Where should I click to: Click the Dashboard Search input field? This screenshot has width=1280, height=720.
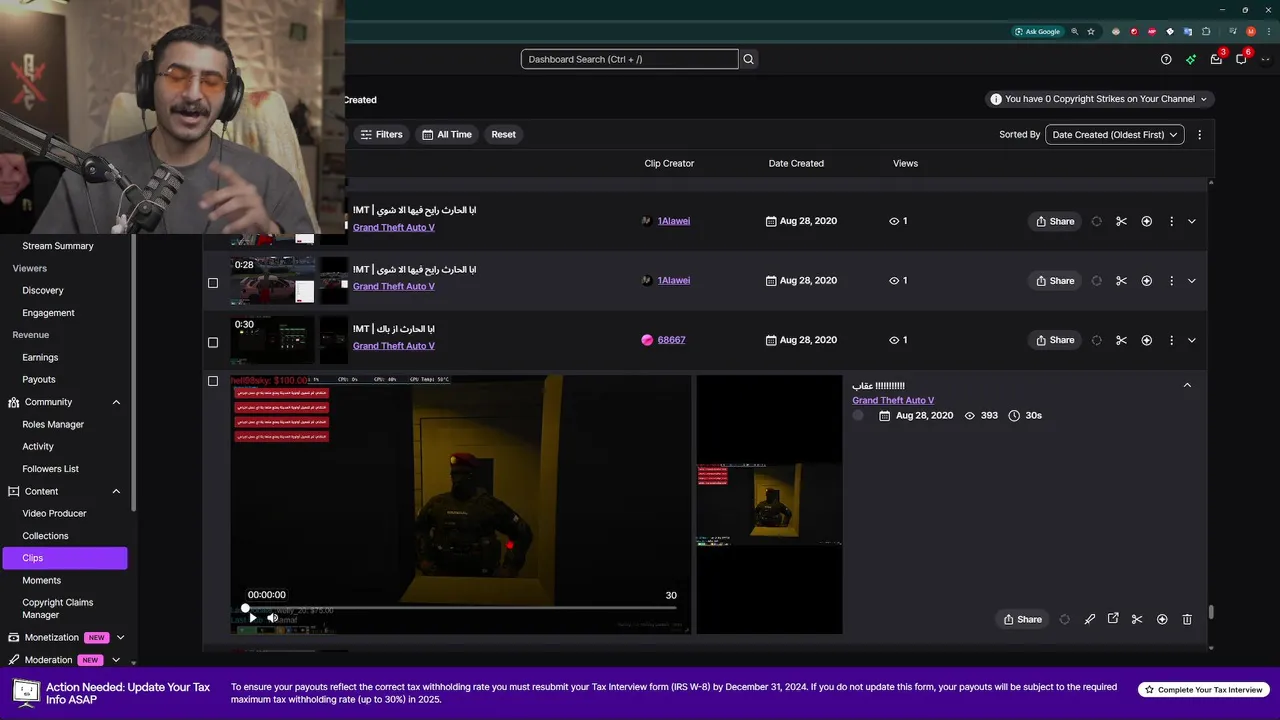coord(629,59)
